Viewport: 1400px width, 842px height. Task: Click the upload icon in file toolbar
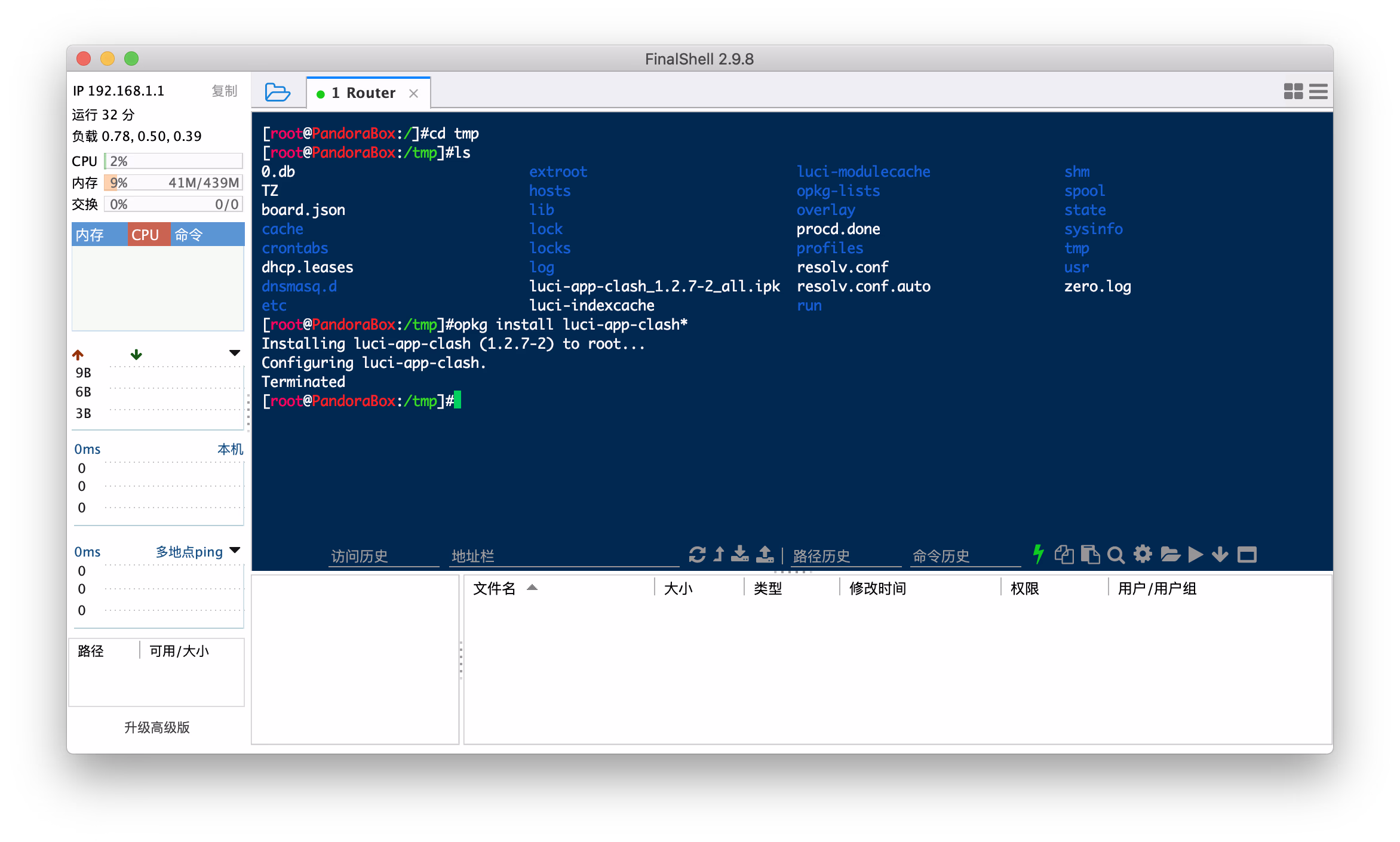(x=765, y=555)
